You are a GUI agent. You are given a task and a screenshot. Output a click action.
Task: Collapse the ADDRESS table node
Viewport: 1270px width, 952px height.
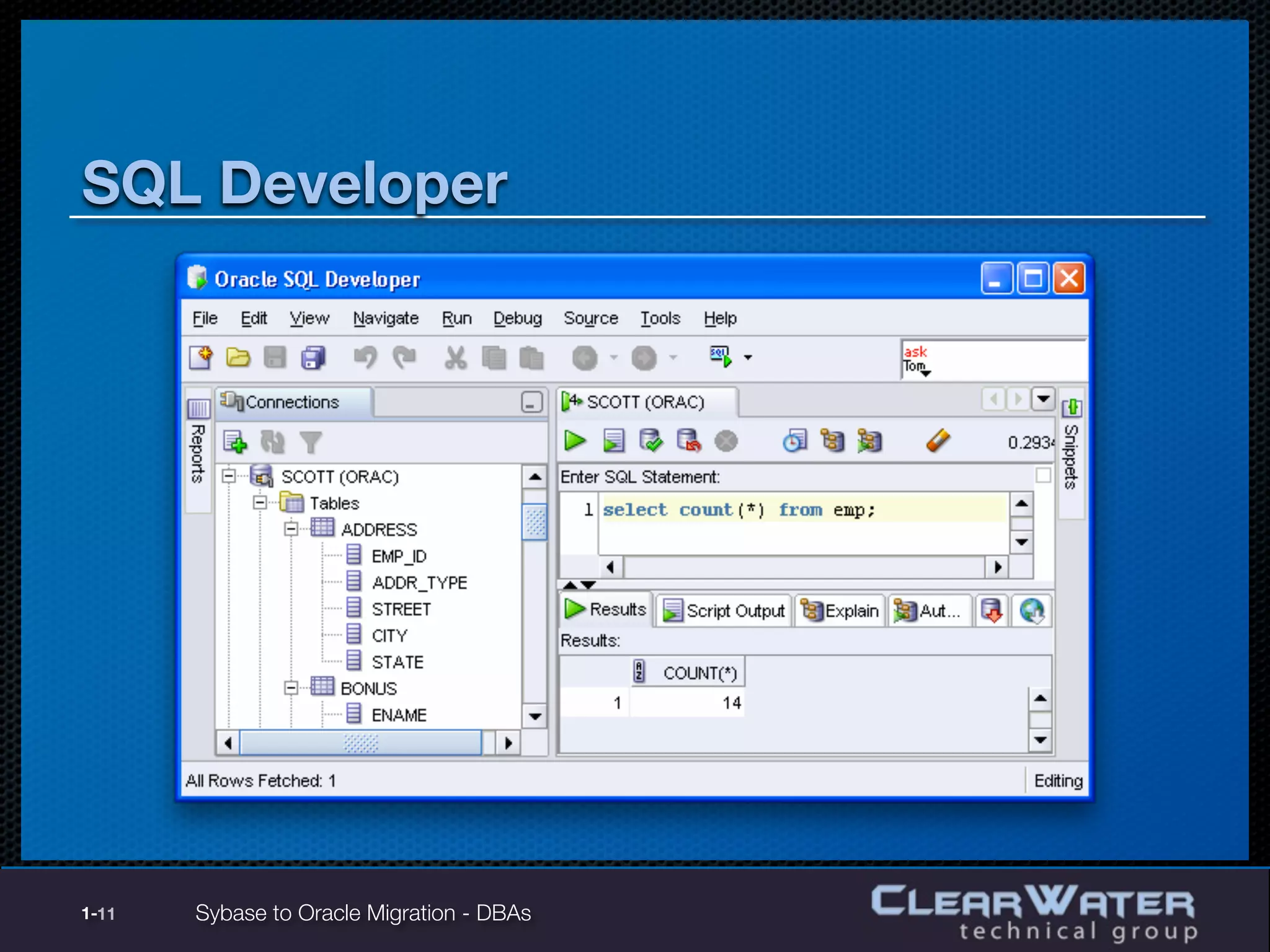click(x=291, y=529)
